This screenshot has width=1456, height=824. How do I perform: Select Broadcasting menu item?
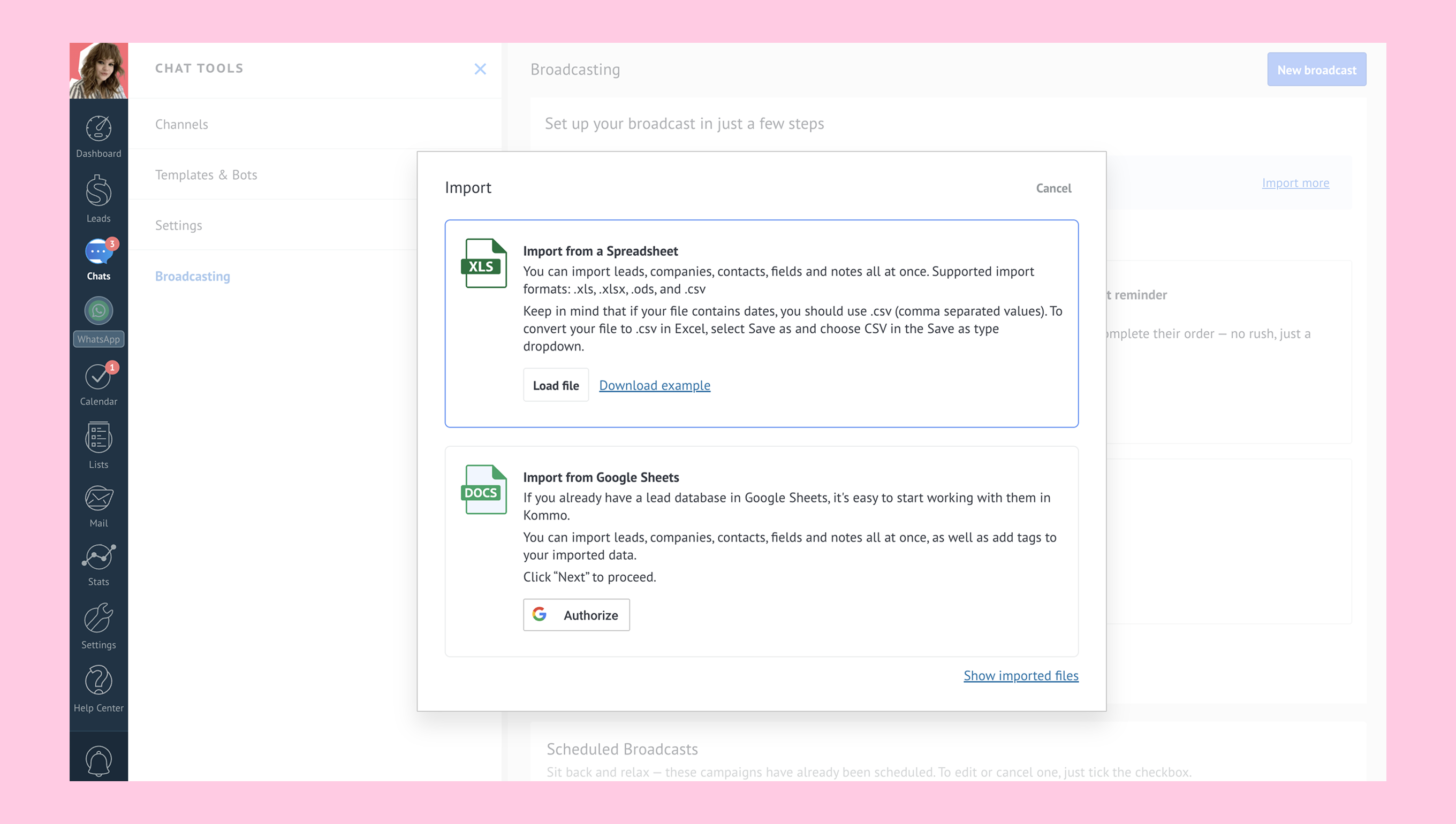pos(193,276)
